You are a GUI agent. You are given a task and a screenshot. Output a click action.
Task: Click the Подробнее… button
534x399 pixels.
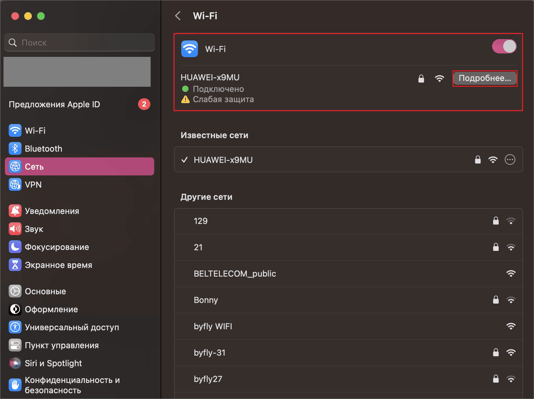tap(485, 78)
